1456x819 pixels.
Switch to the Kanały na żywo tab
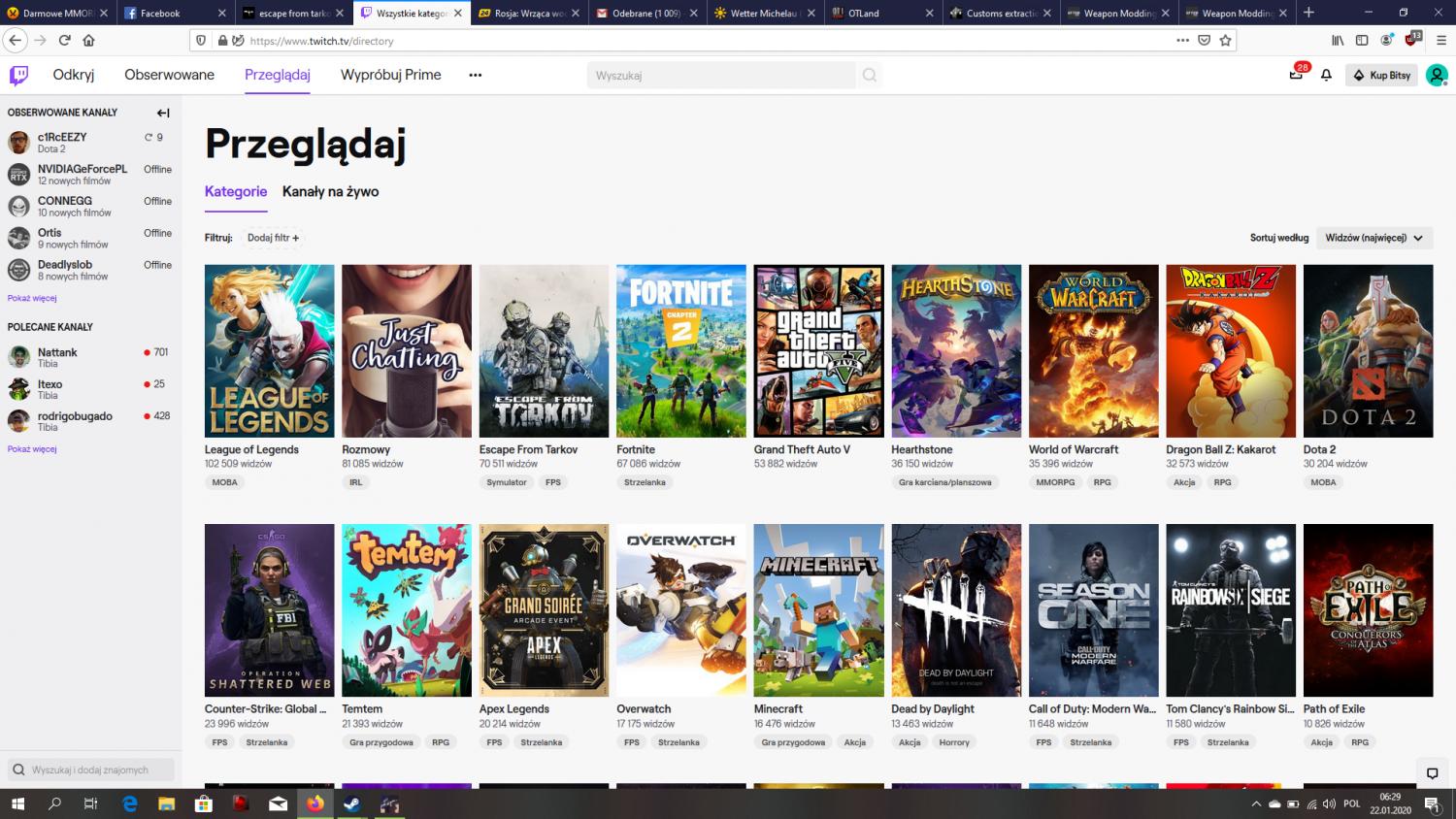click(330, 191)
